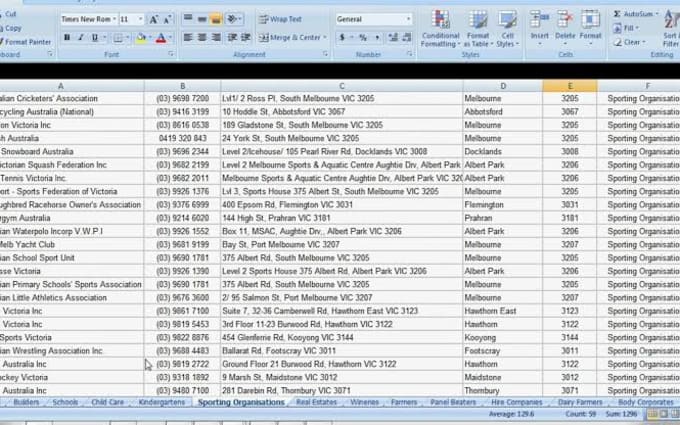Open the General number format combo box
The height and width of the screenshot is (425, 680).
click(373, 19)
